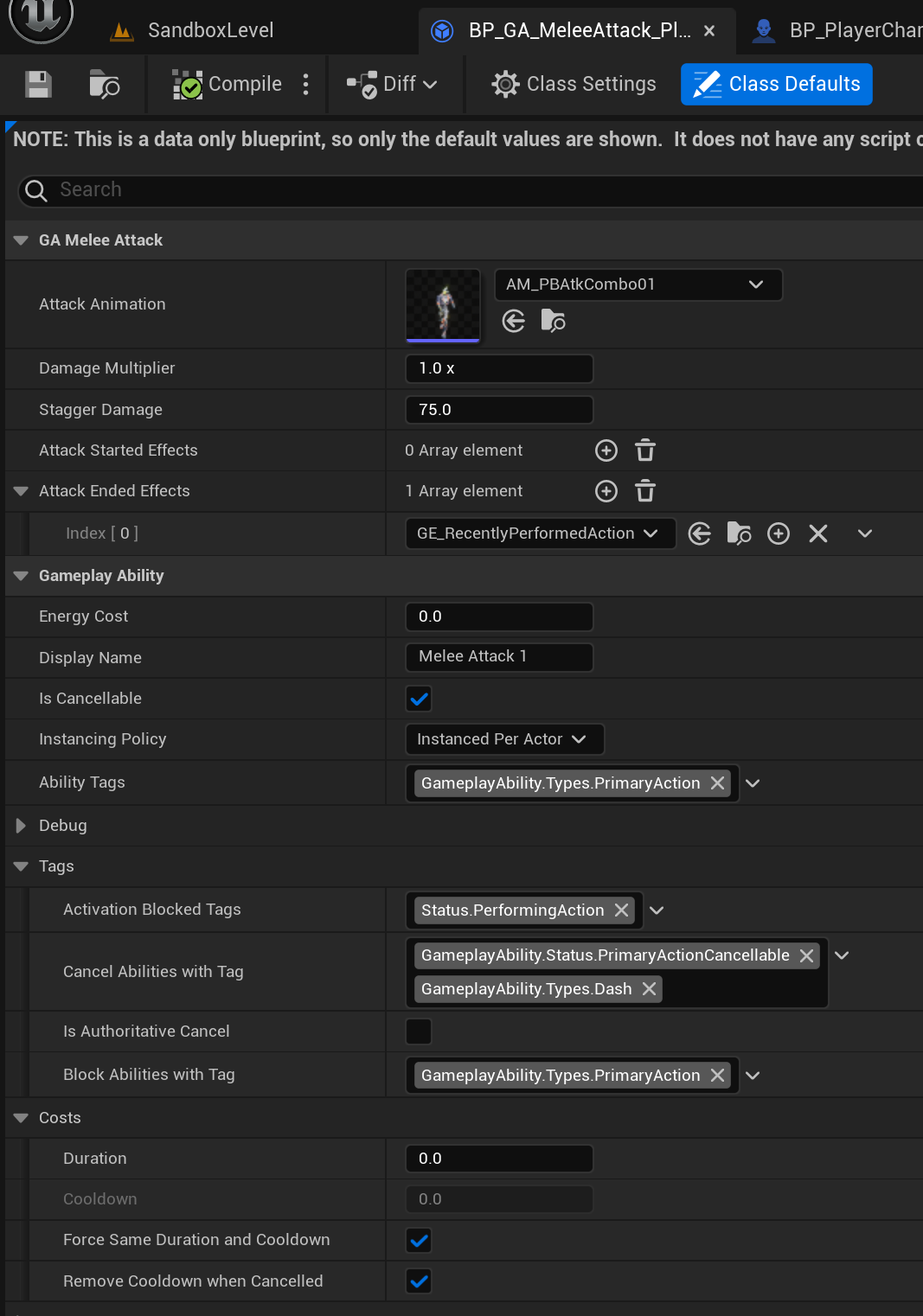The width and height of the screenshot is (923, 1316).
Task: Close the BP_GA_MeleeAttack tab
Action: (x=709, y=30)
